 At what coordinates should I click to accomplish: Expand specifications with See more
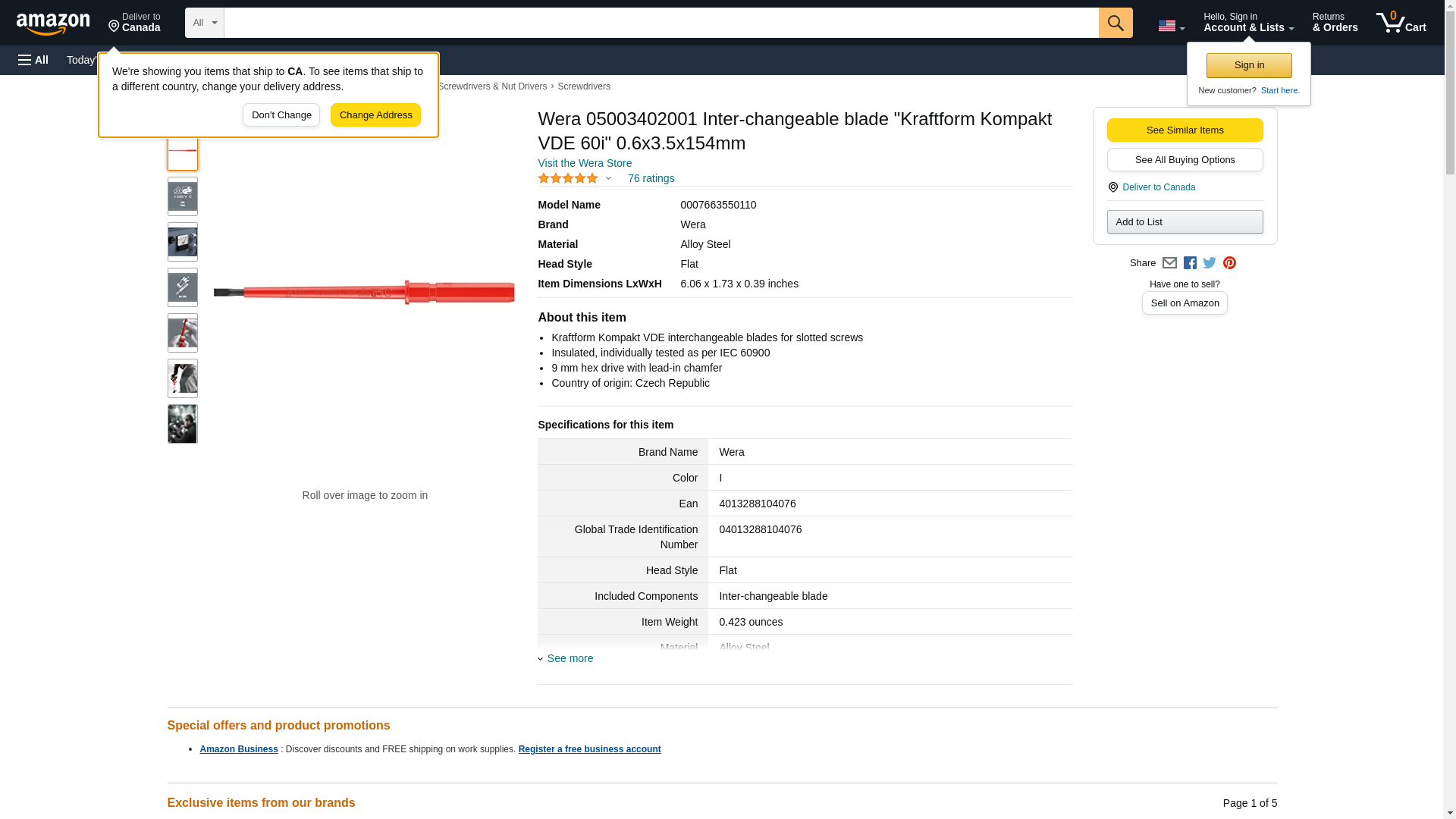click(x=570, y=658)
